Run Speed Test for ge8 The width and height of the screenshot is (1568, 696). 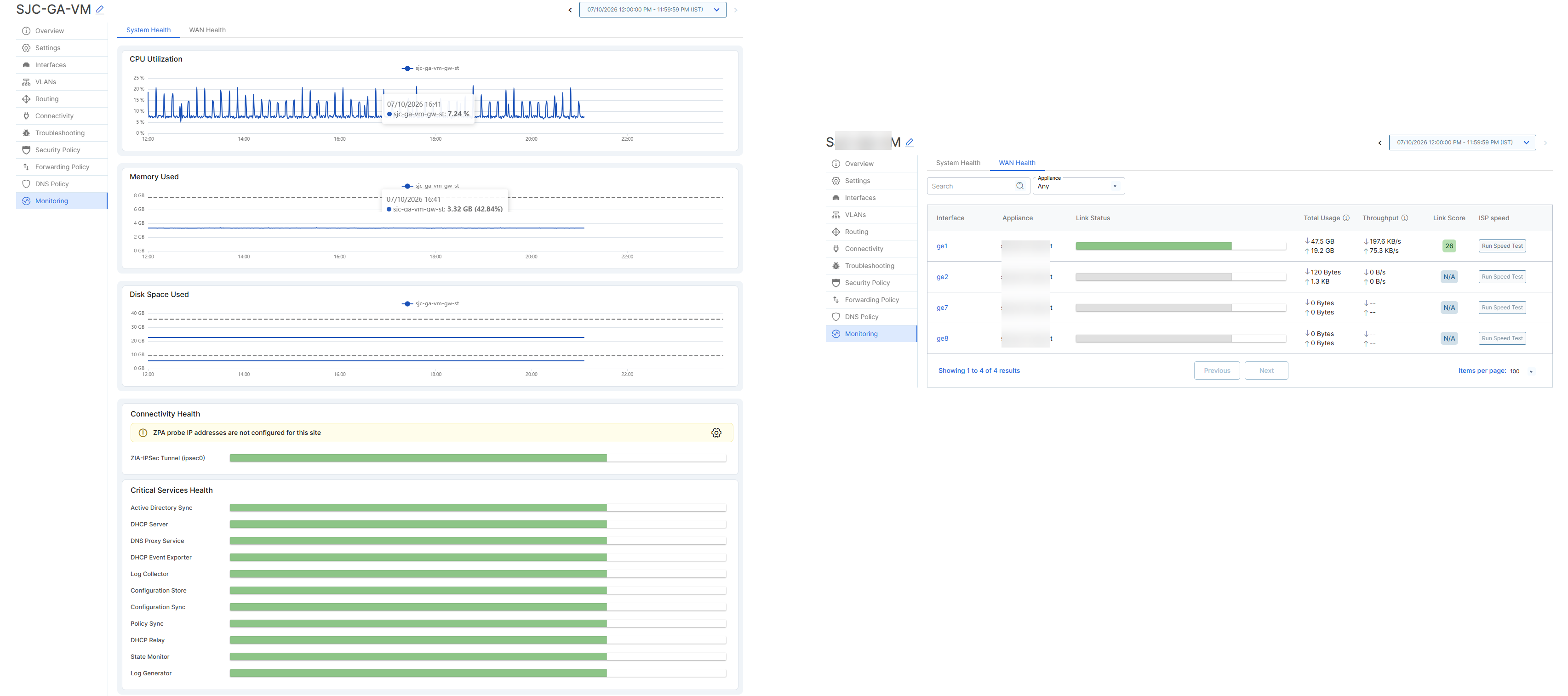pyautogui.click(x=1502, y=338)
